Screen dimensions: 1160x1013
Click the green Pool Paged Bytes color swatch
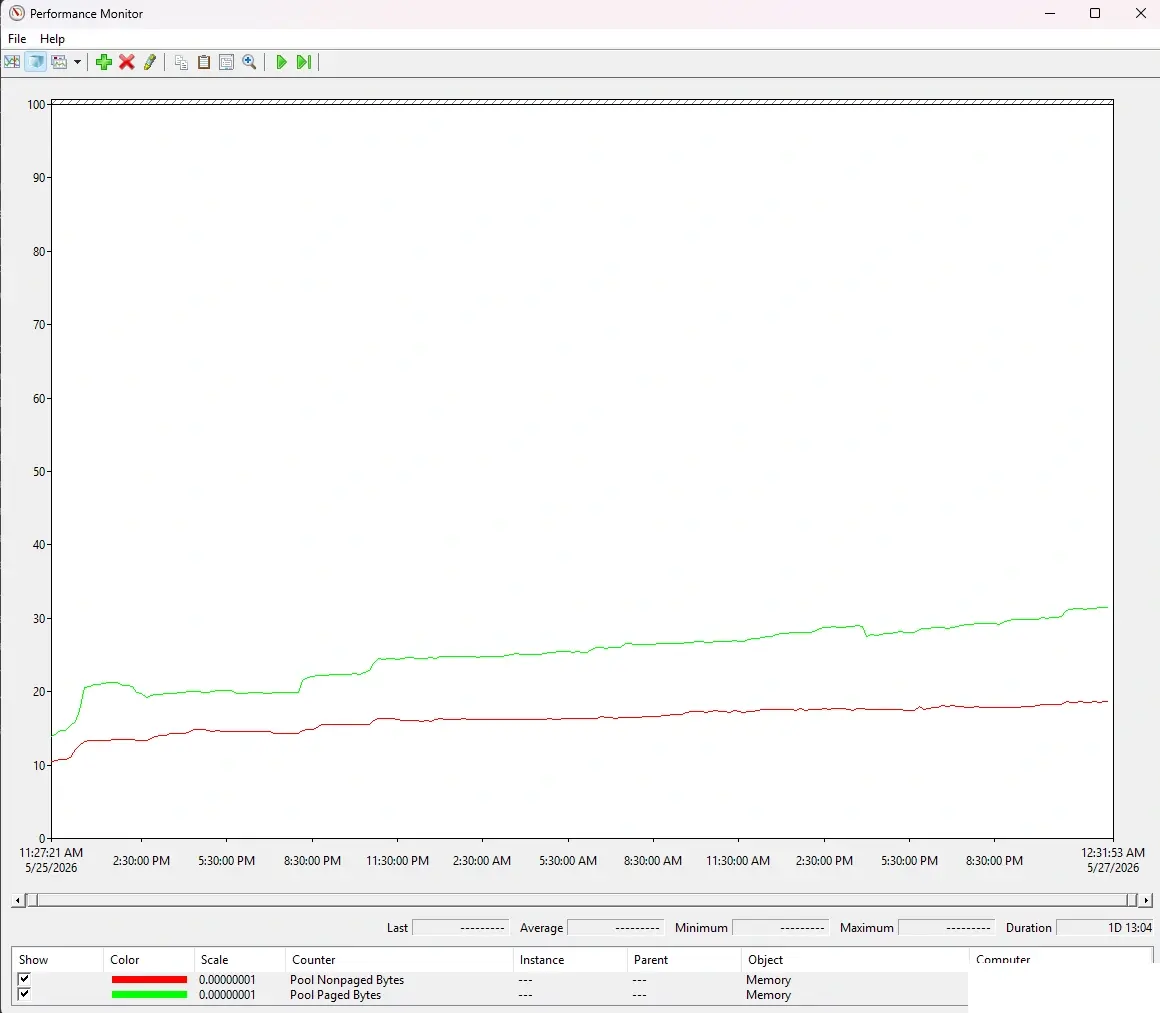149,995
